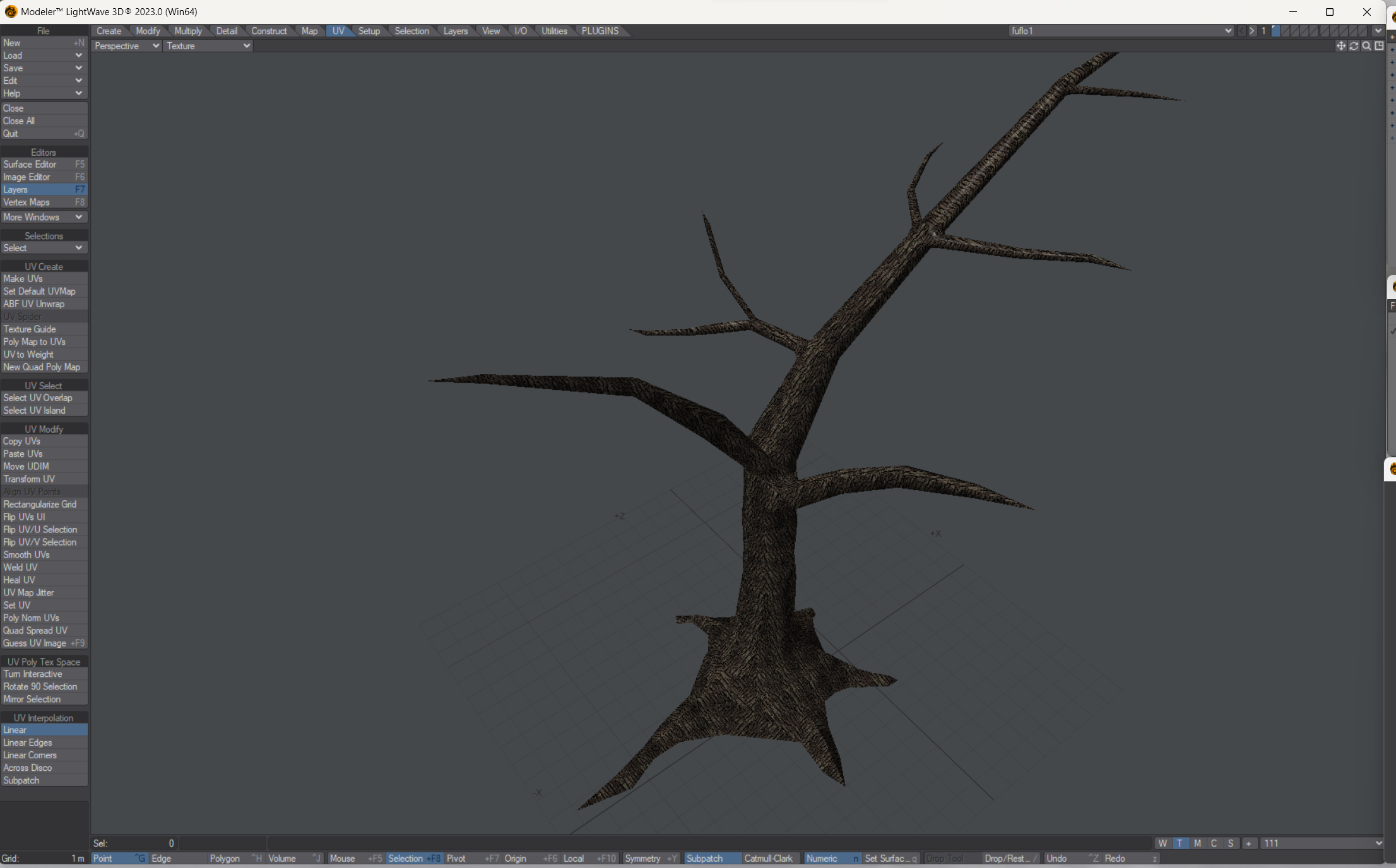
Task: Click the viewport zoom magnifier icon
Action: pyautogui.click(x=1366, y=46)
